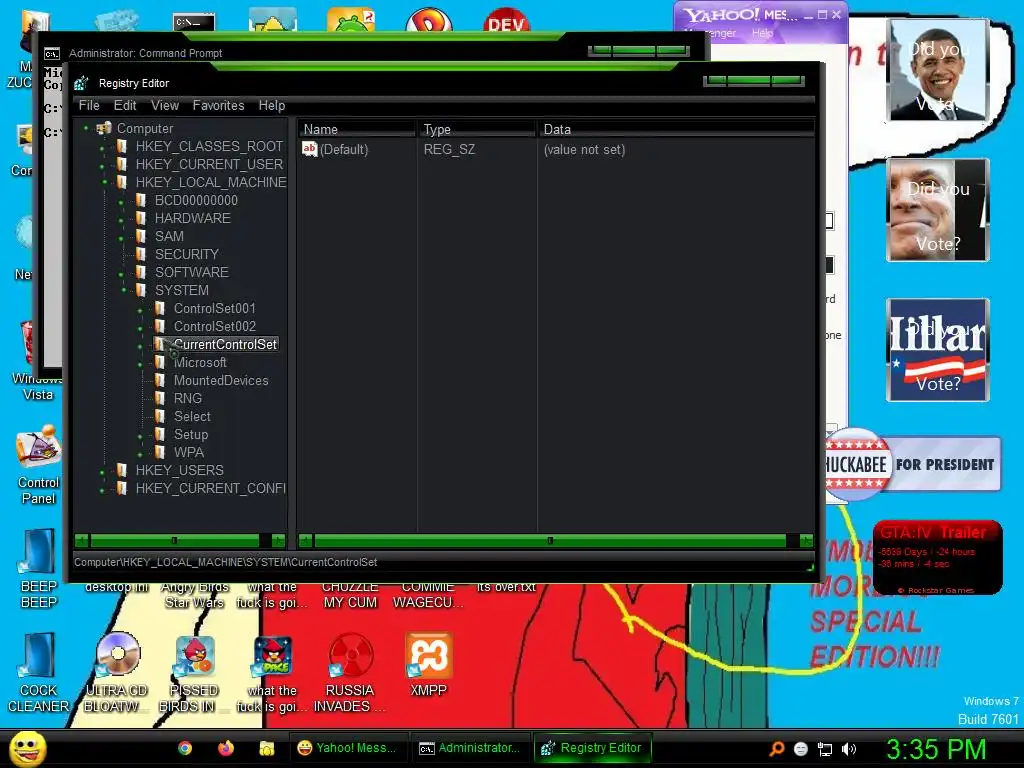Screen dimensions: 1024x768
Task: Expand the SOFTWARE key
Action: [x=121, y=275]
